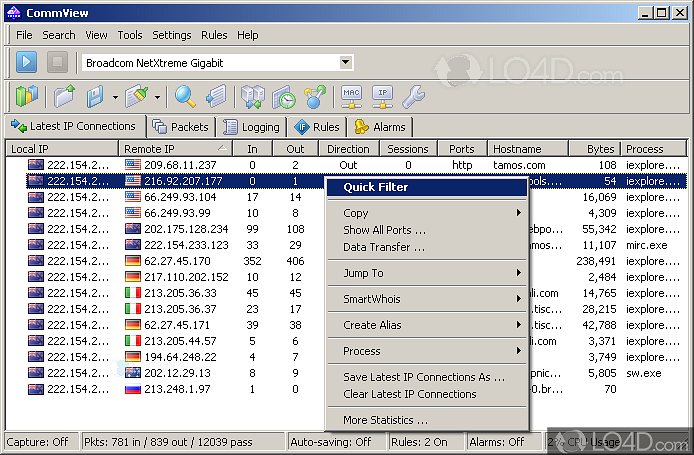Open the network adapter combo box arrow
Viewport: 694px width, 455px height.
point(346,62)
